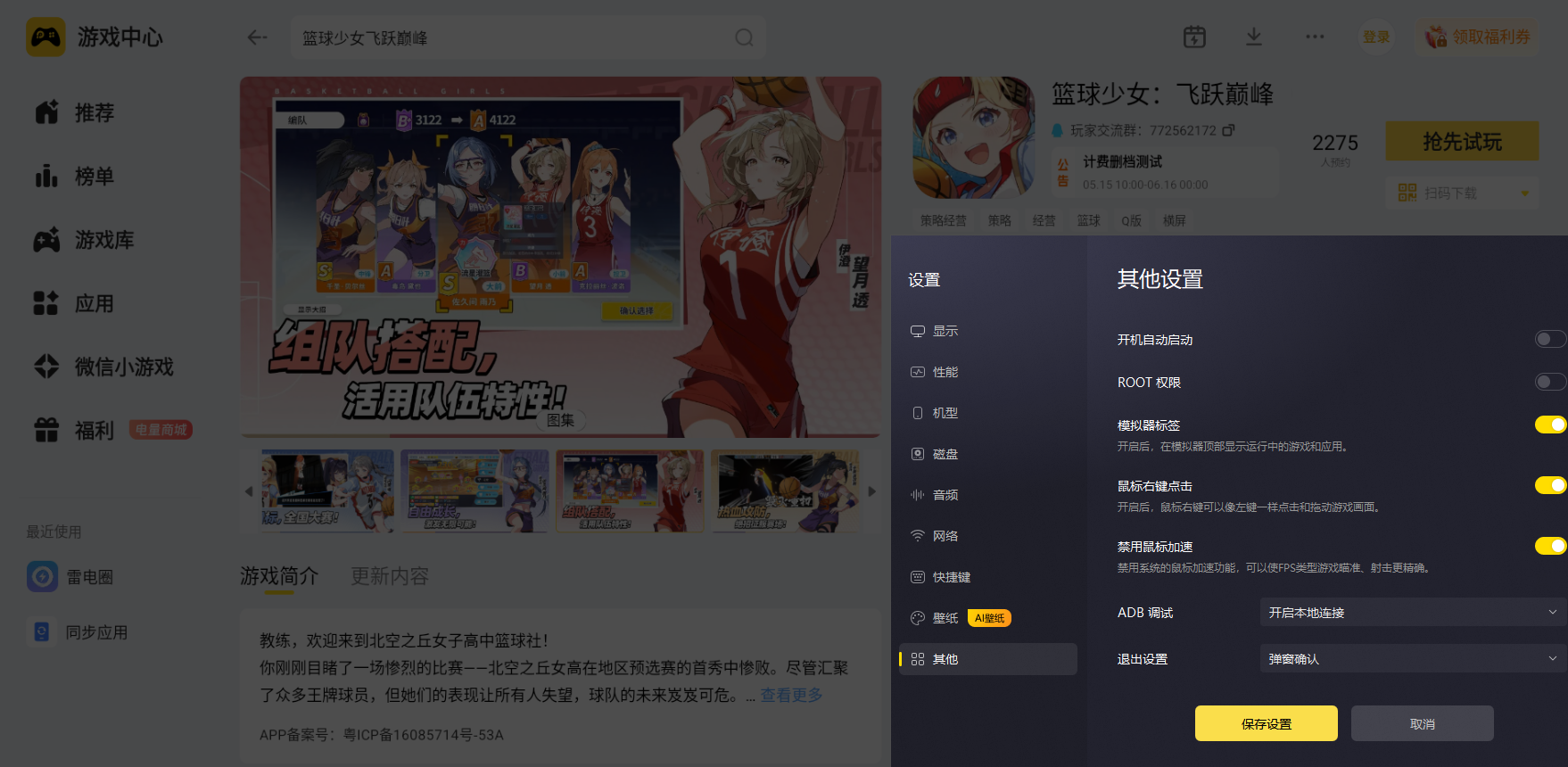Open 快捷键 shortcut settings
1568x767 pixels.
pyautogui.click(x=988, y=577)
